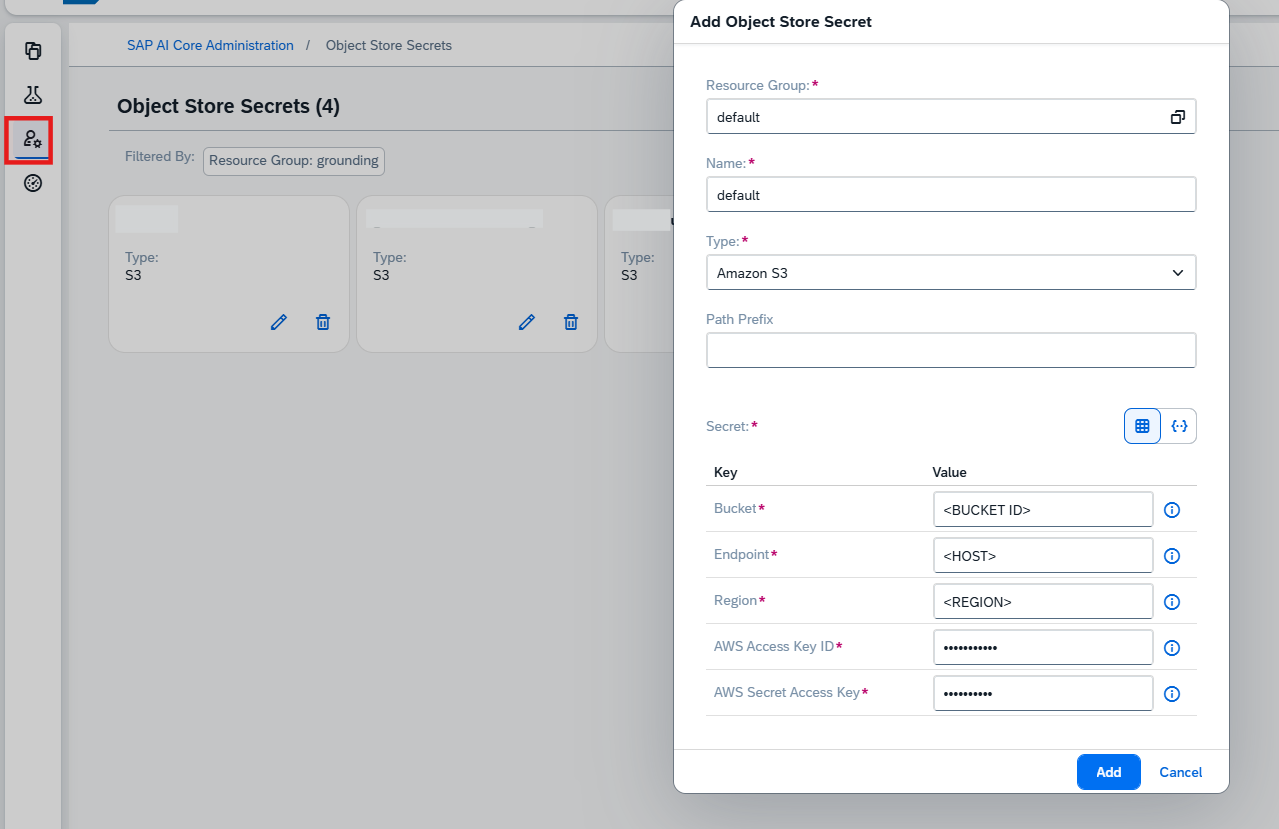This screenshot has width=1279, height=829.
Task: Click the AWS Access Key ID field
Action: tap(1043, 647)
